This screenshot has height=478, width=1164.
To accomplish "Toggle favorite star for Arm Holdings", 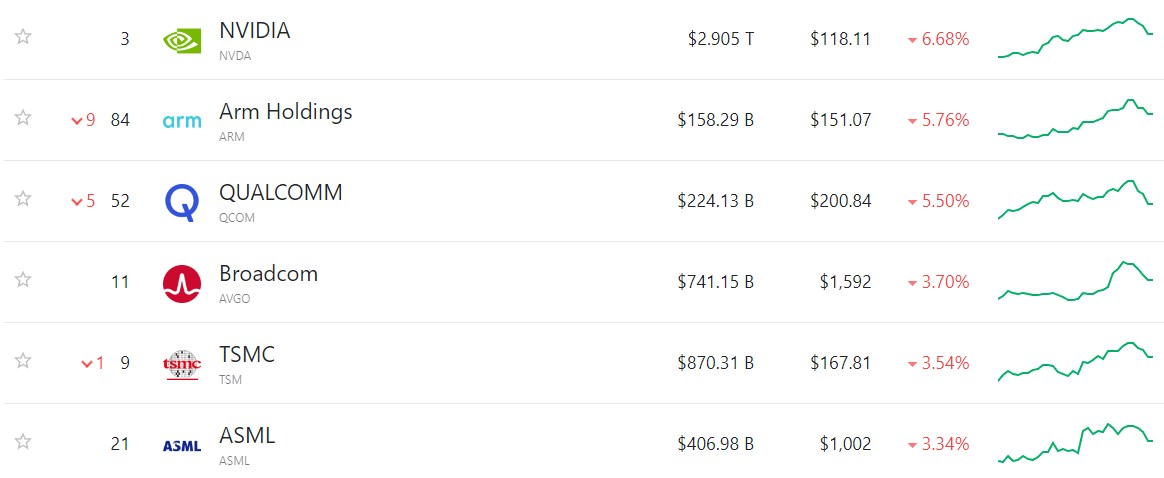I will tap(23, 117).
